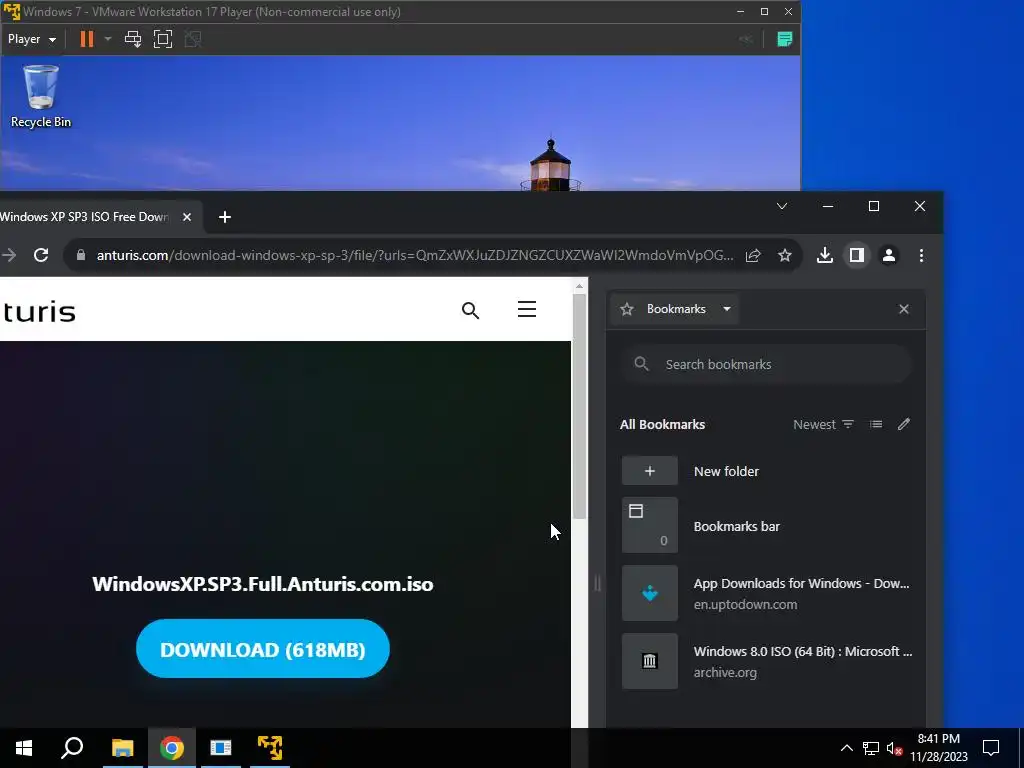Change the Newest sort order of bookmarks

click(824, 424)
